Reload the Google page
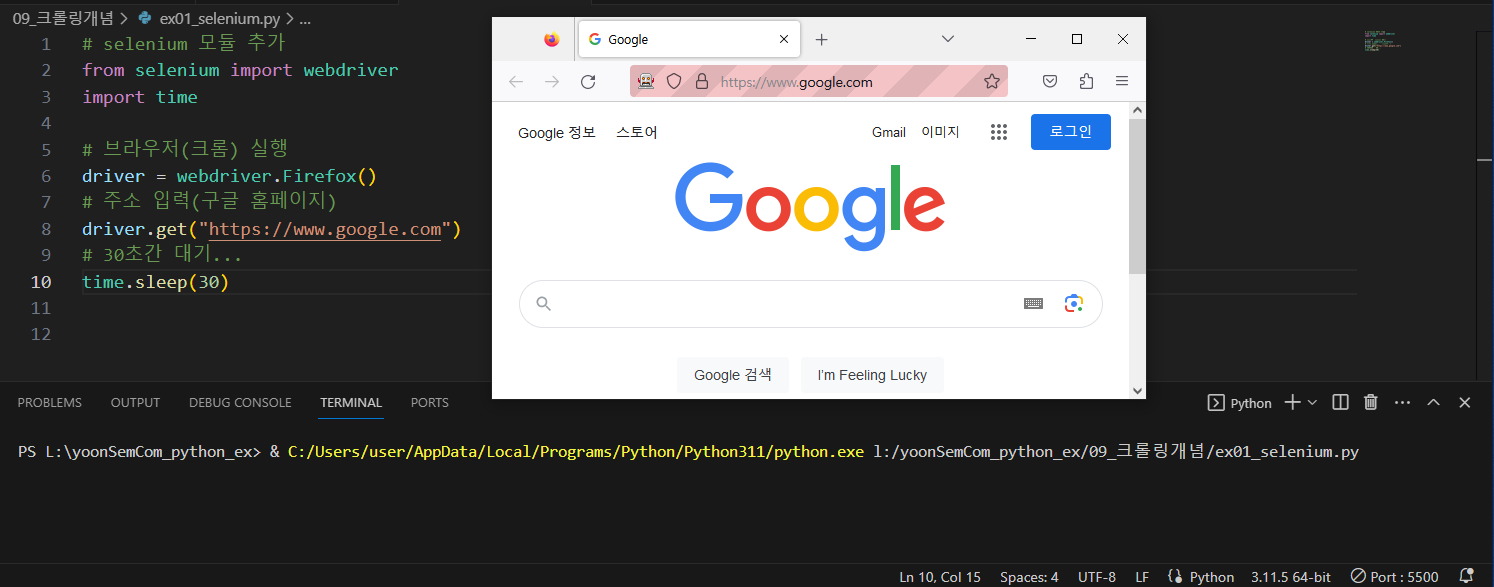The height and width of the screenshot is (587, 1494). 588,82
